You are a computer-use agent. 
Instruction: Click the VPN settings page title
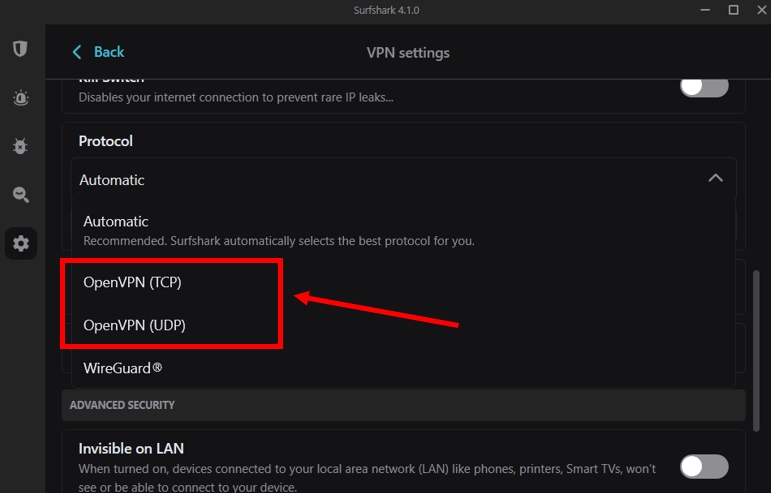[x=409, y=52]
